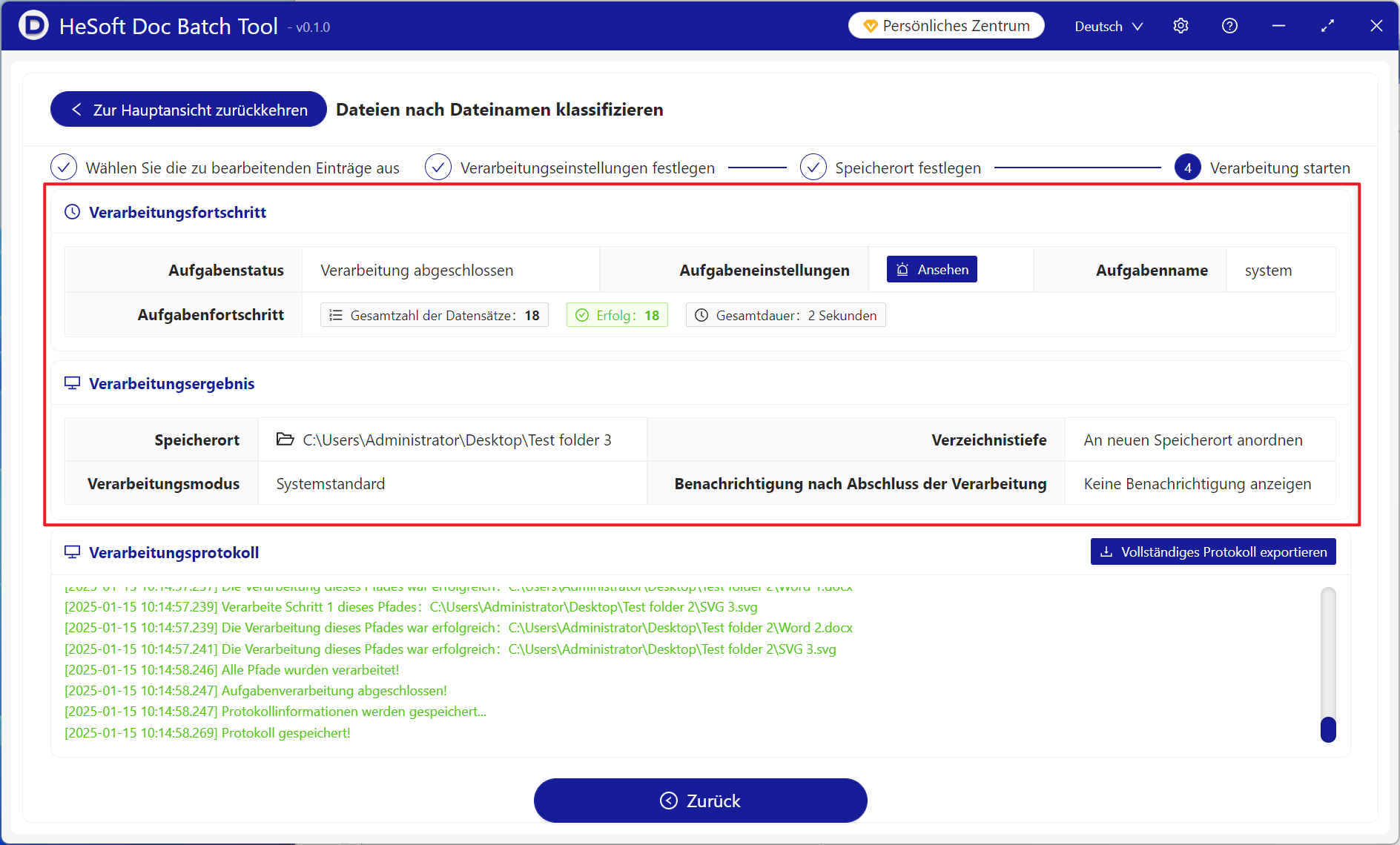1400x845 pixels.
Task: Export the log via Vollständiges Protokoll exportieren
Action: click(1213, 551)
